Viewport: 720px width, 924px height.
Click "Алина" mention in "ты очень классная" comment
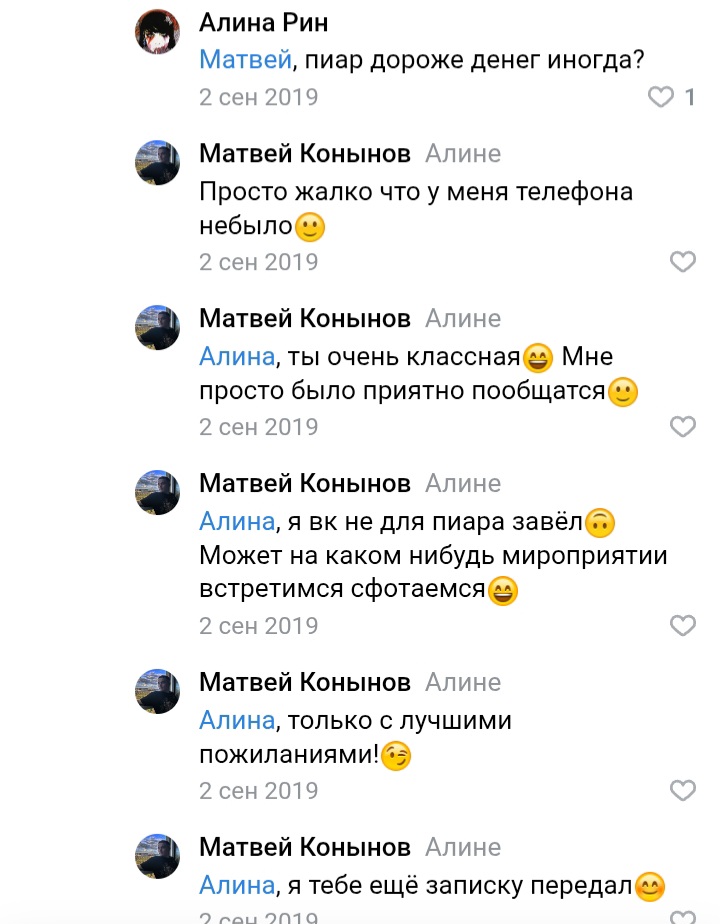pos(237,356)
